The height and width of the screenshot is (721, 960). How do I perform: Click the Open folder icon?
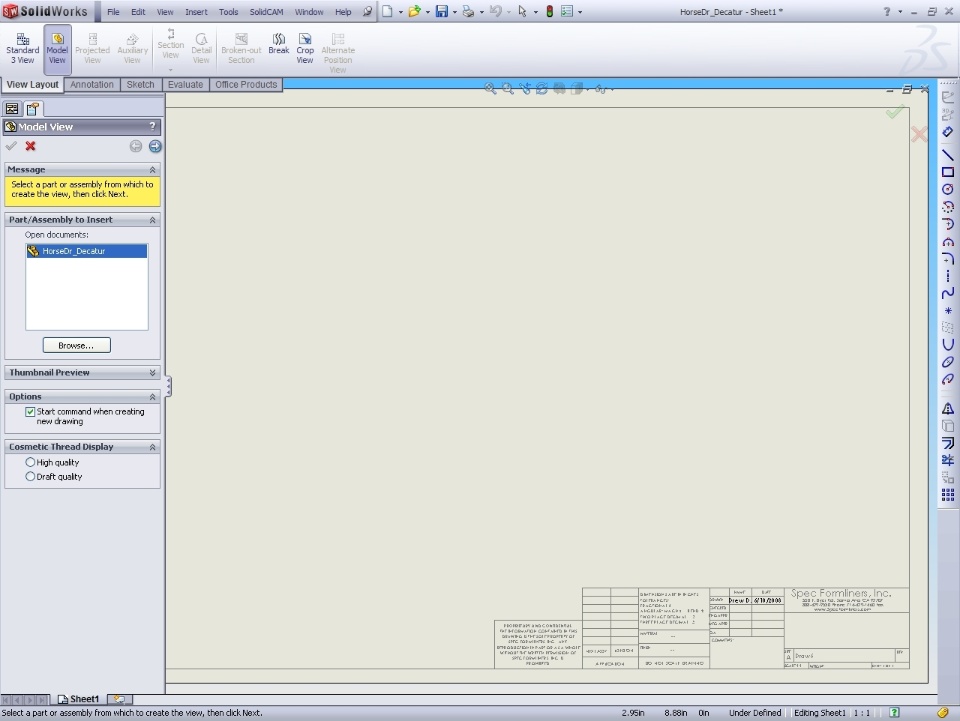pos(414,11)
